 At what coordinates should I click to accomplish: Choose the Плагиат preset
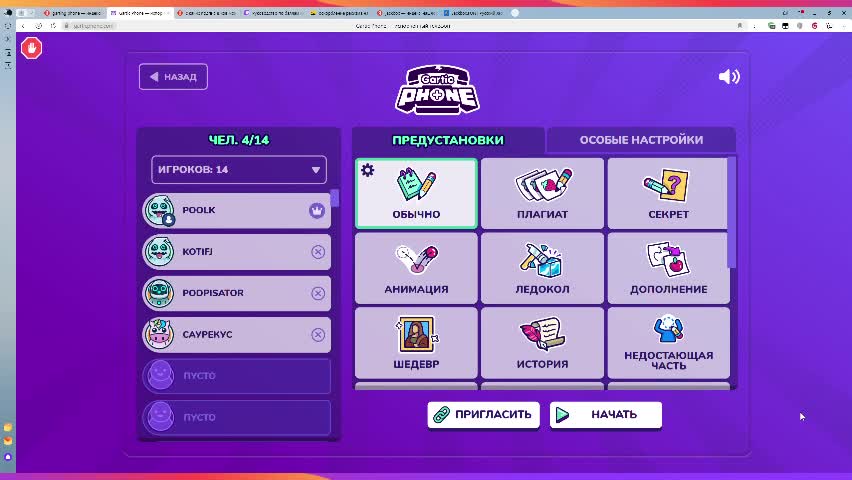542,194
